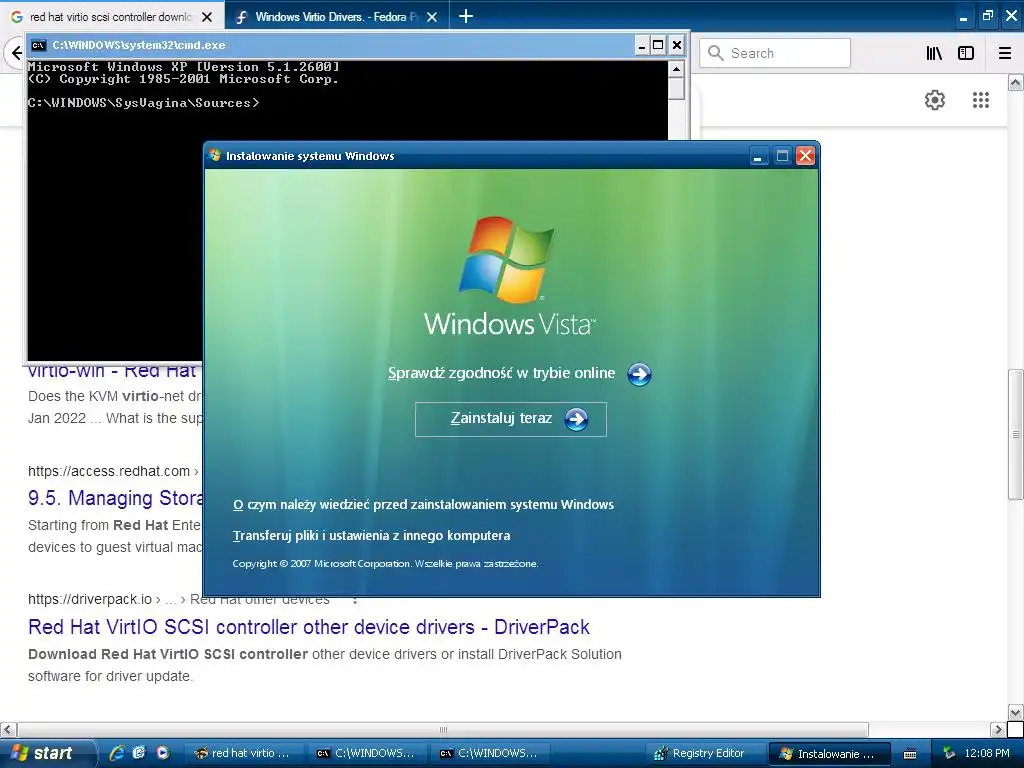Click the second quick launch icon
The width and height of the screenshot is (1024, 768).
139,753
